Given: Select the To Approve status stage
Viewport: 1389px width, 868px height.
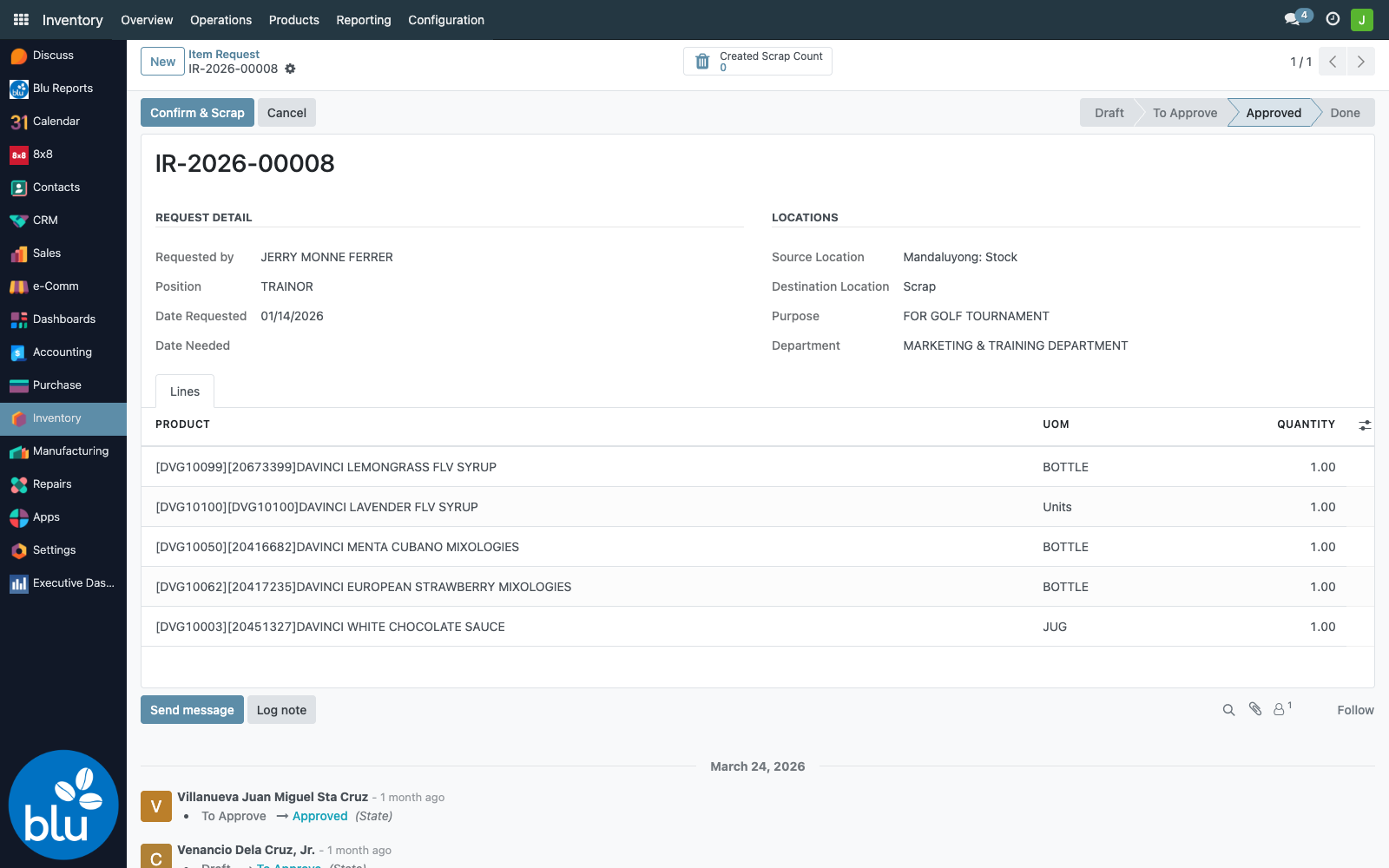Looking at the screenshot, I should (1185, 113).
